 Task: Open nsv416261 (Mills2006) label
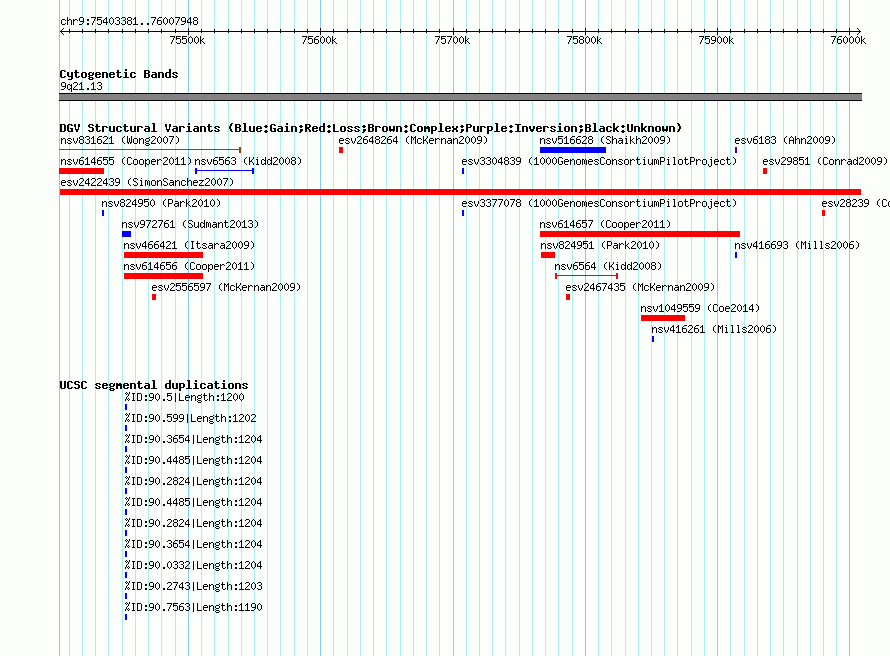pos(714,329)
